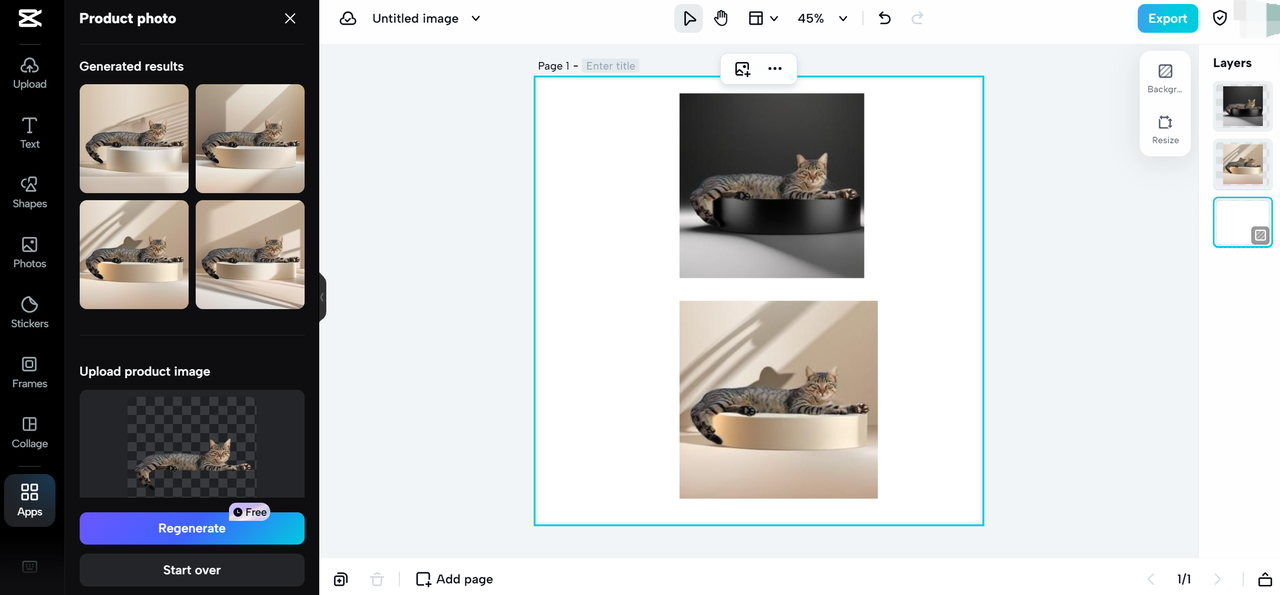Open the Photos panel

pos(30,253)
